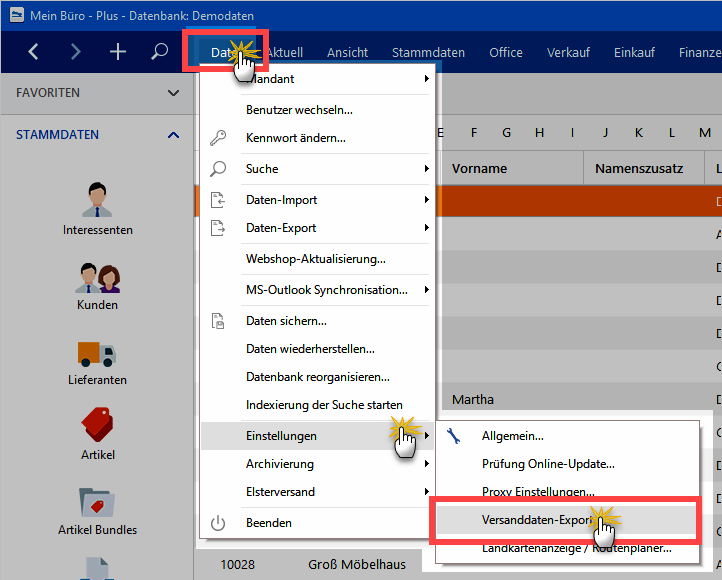
Task: Filter by letter K in alphabet bar
Action: click(x=639, y=133)
